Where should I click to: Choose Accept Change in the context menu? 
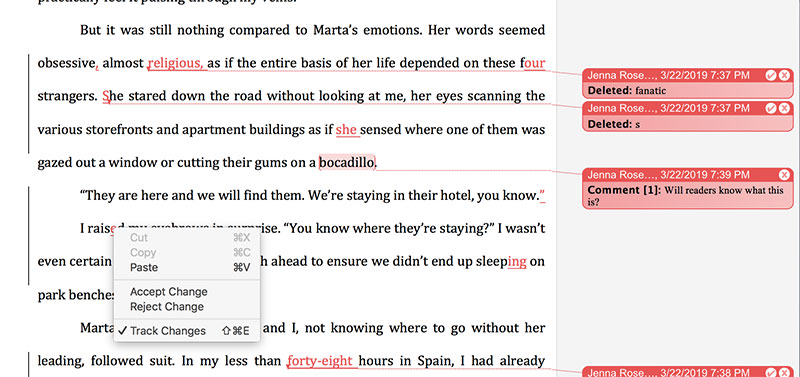tap(186, 292)
